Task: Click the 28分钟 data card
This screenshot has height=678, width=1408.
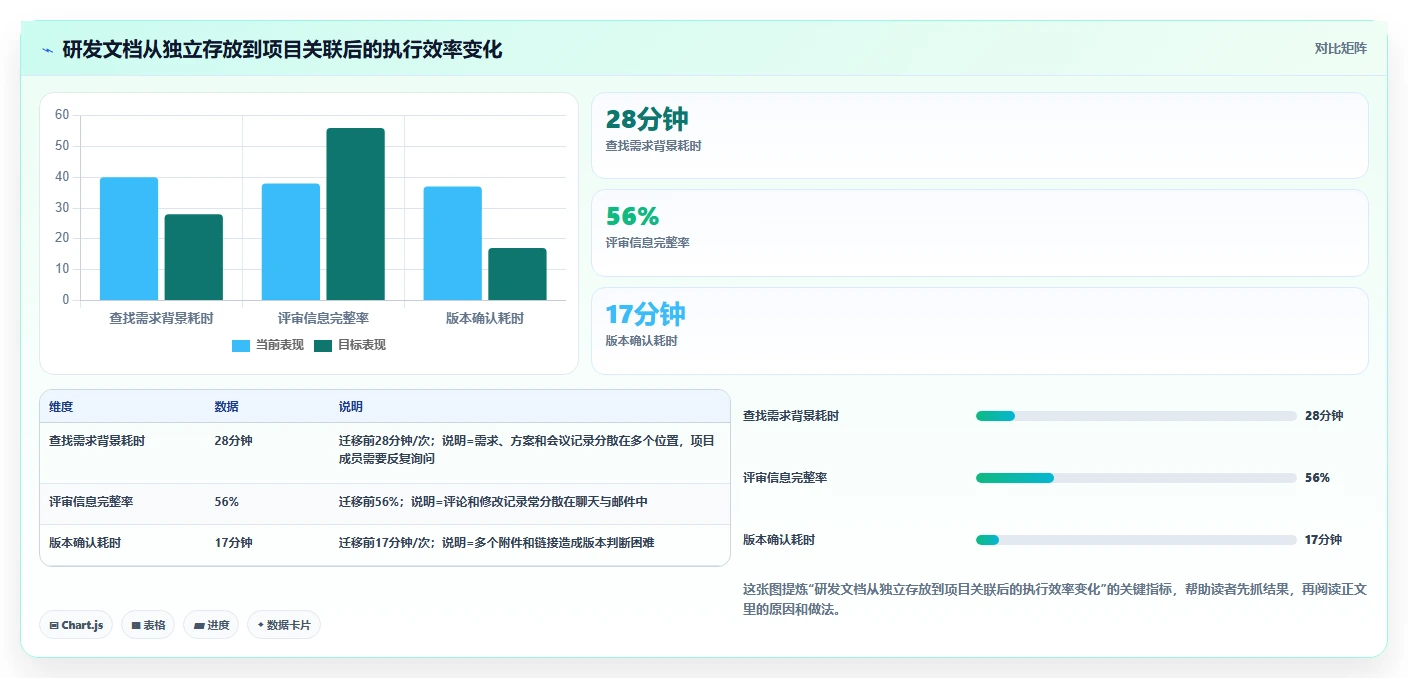Action: (x=980, y=136)
